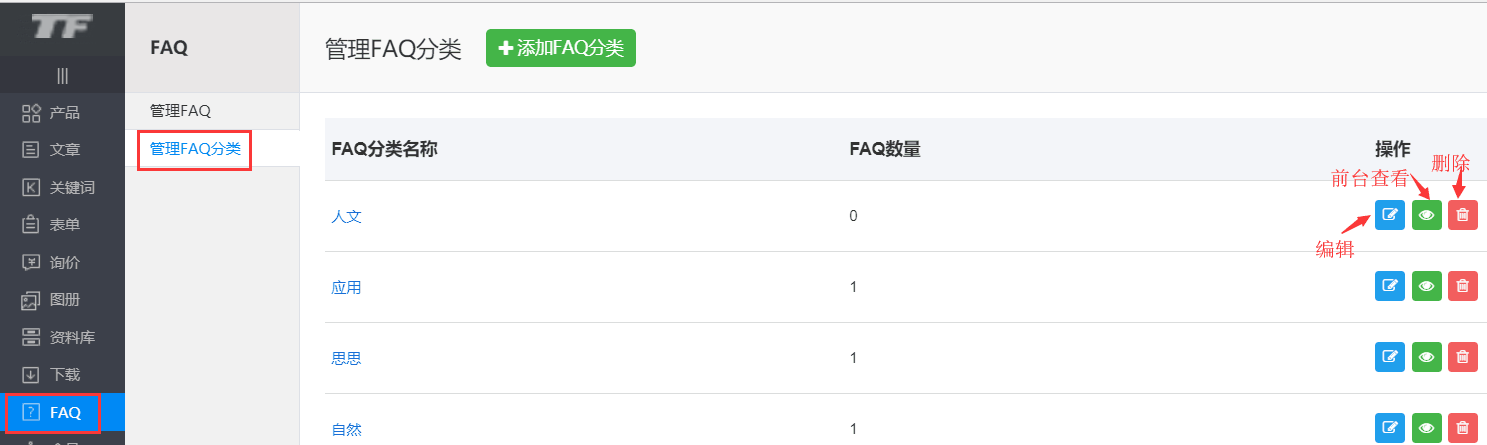The image size is (1487, 445).
Task: Open the 人文 category link
Action: [x=346, y=216]
